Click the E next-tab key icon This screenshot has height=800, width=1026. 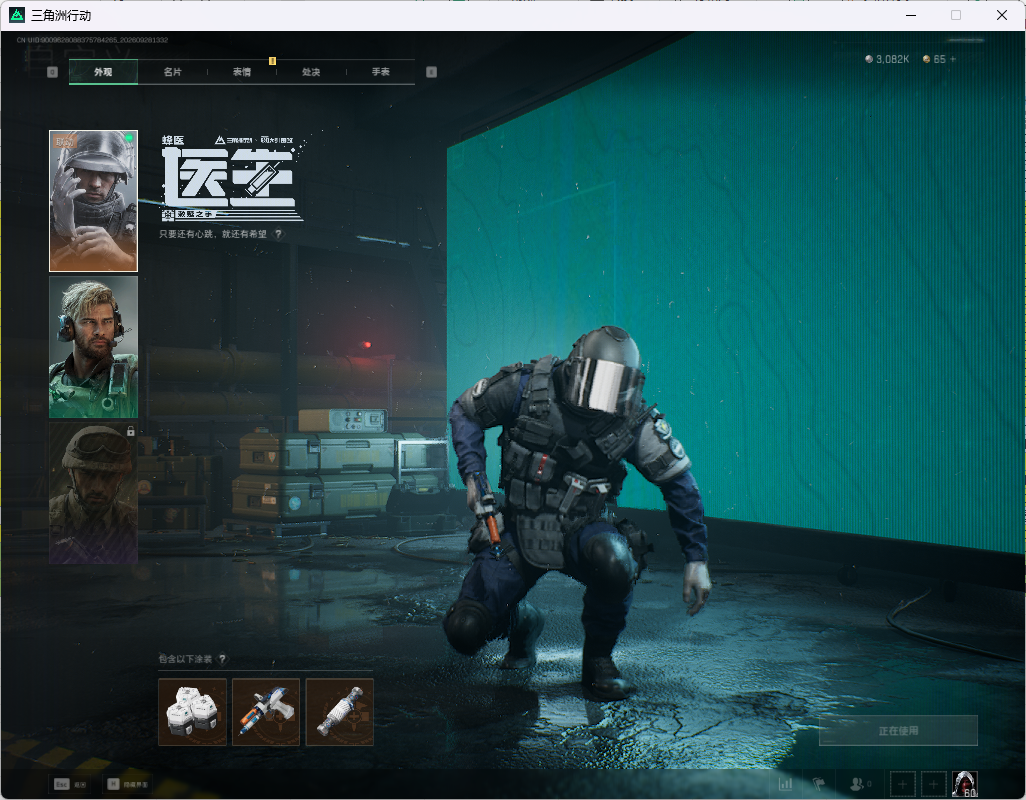(x=431, y=72)
